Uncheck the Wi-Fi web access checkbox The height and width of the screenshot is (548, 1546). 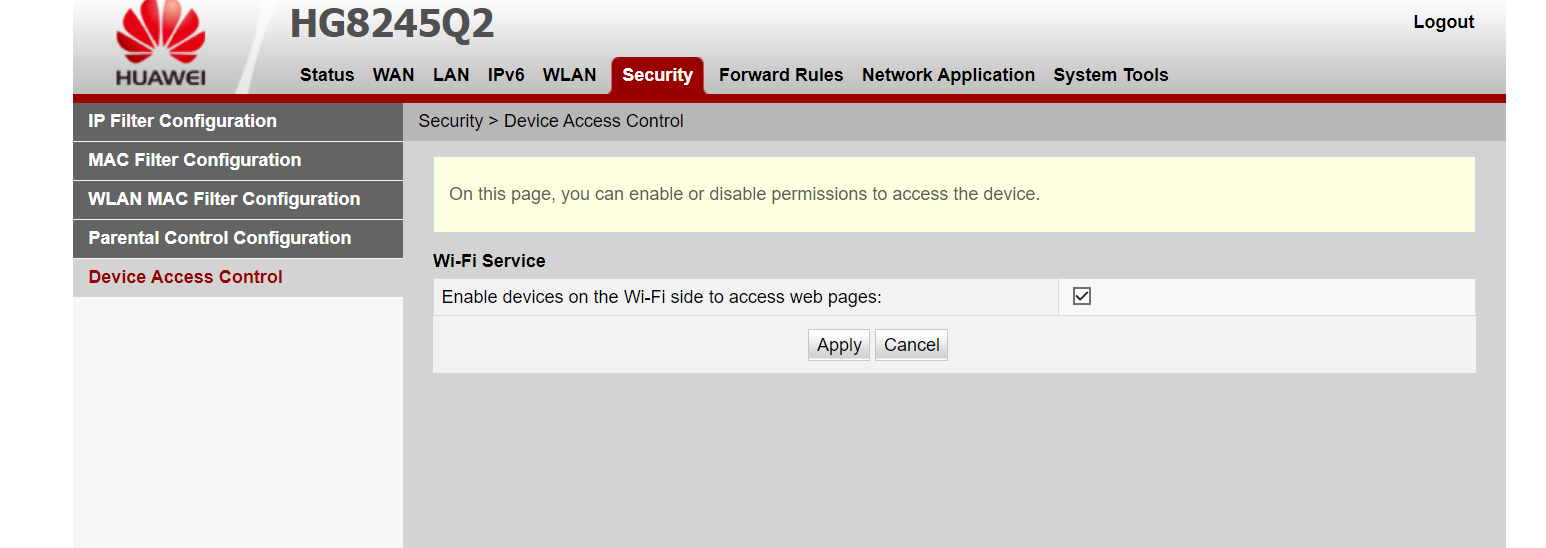pos(1081,296)
